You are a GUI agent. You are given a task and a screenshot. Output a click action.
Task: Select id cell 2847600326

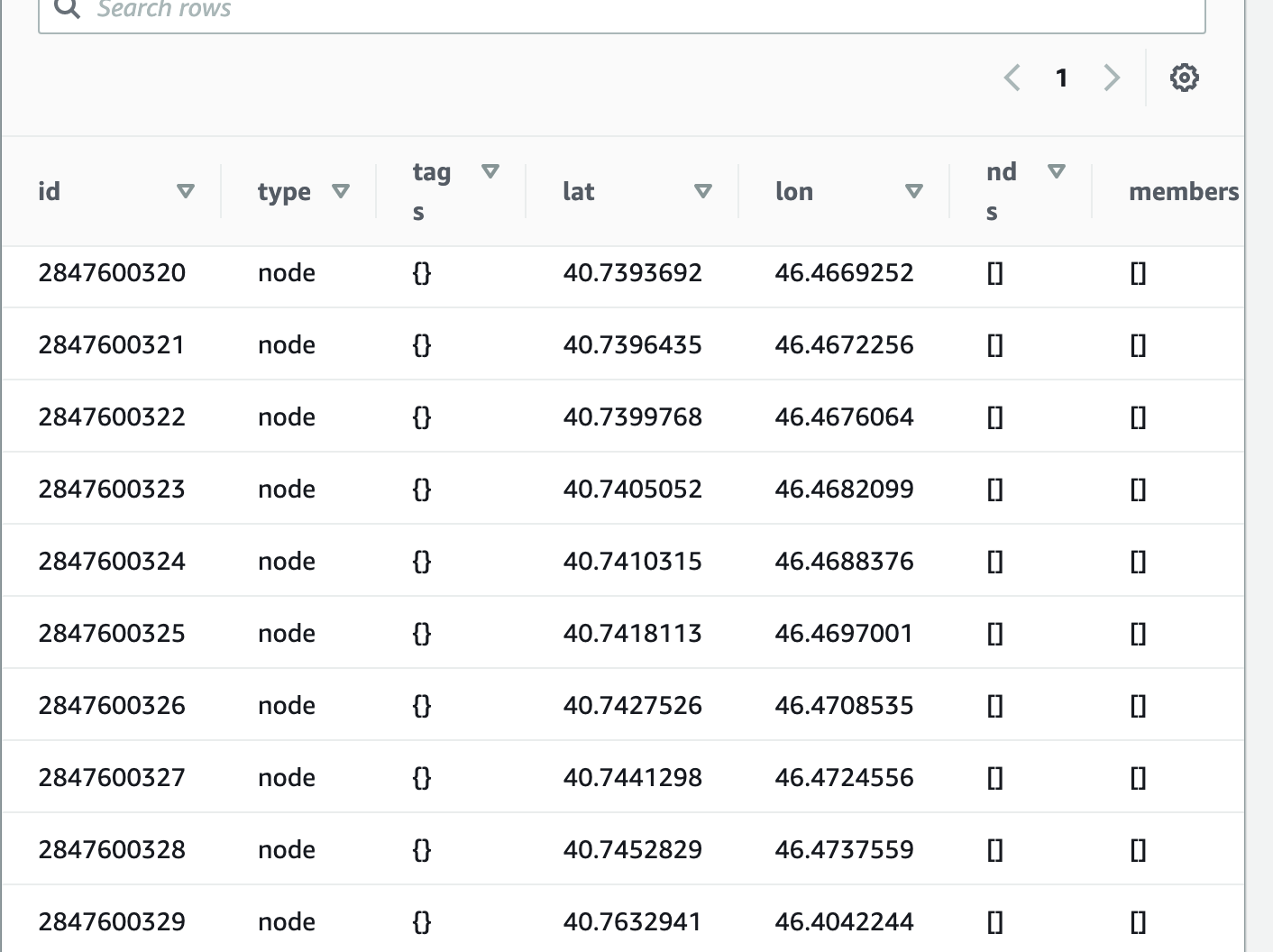click(x=112, y=705)
